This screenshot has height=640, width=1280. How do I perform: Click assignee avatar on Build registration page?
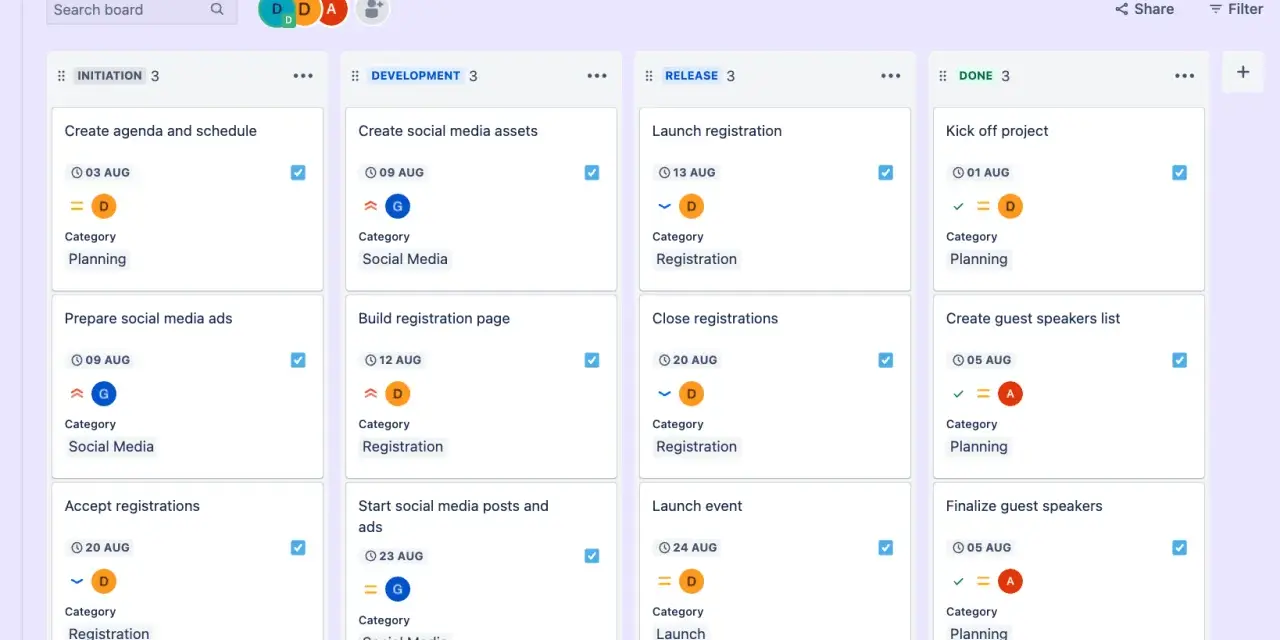(x=398, y=394)
